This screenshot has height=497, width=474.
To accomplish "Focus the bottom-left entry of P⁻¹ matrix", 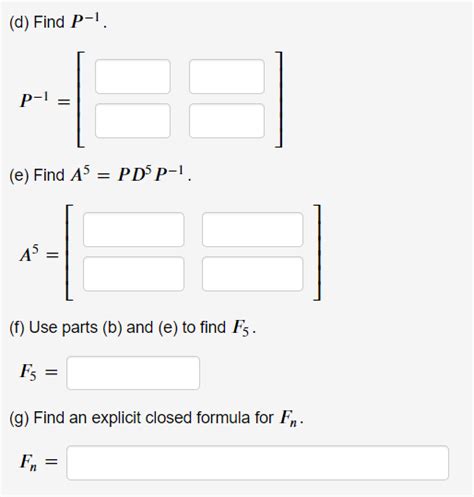I will tap(133, 121).
